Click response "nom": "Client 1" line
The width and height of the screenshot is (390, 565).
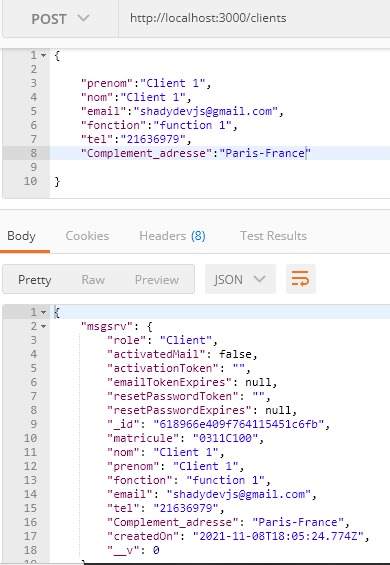point(166,453)
